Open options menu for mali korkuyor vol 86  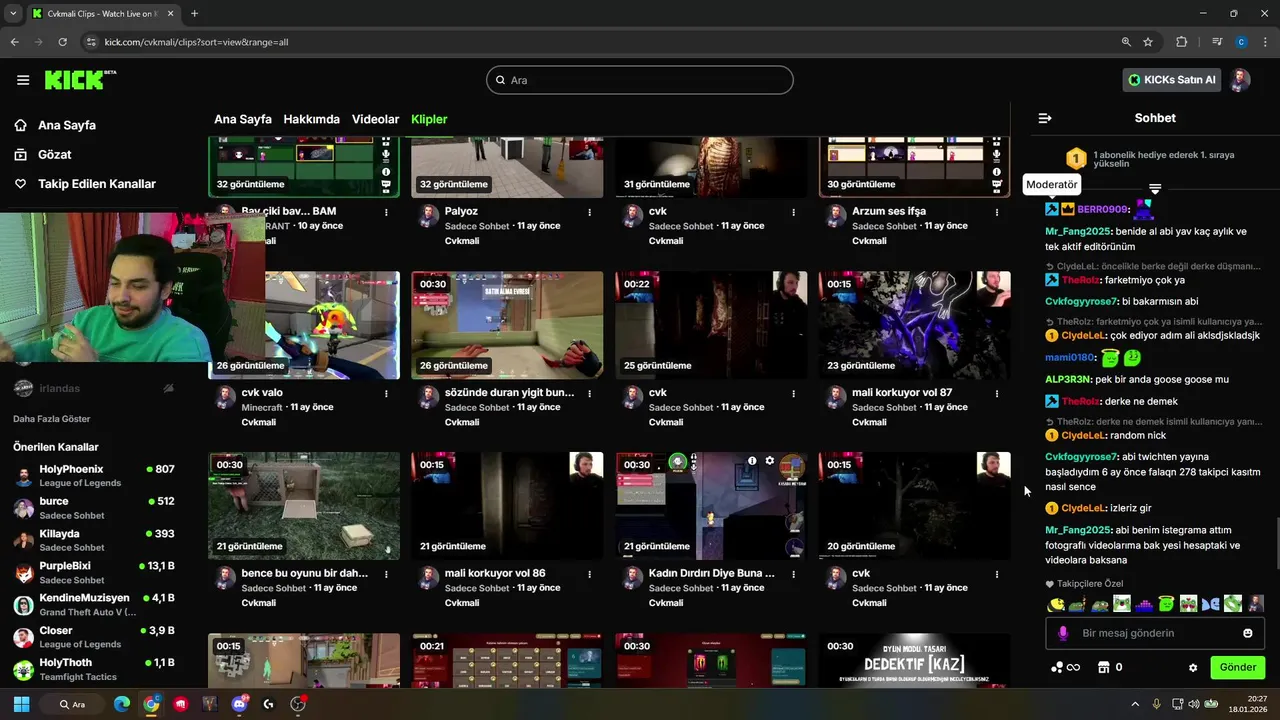[590, 574]
